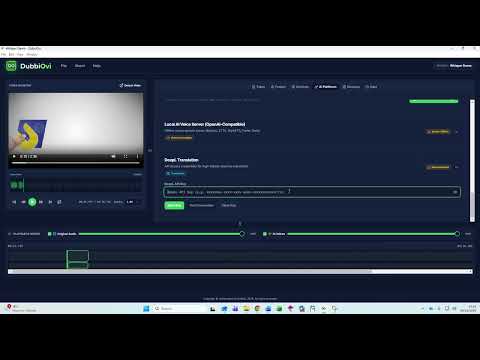This screenshot has width=480, height=360.
Task: Click the DeepL Translation heading
Action: click(x=181, y=160)
